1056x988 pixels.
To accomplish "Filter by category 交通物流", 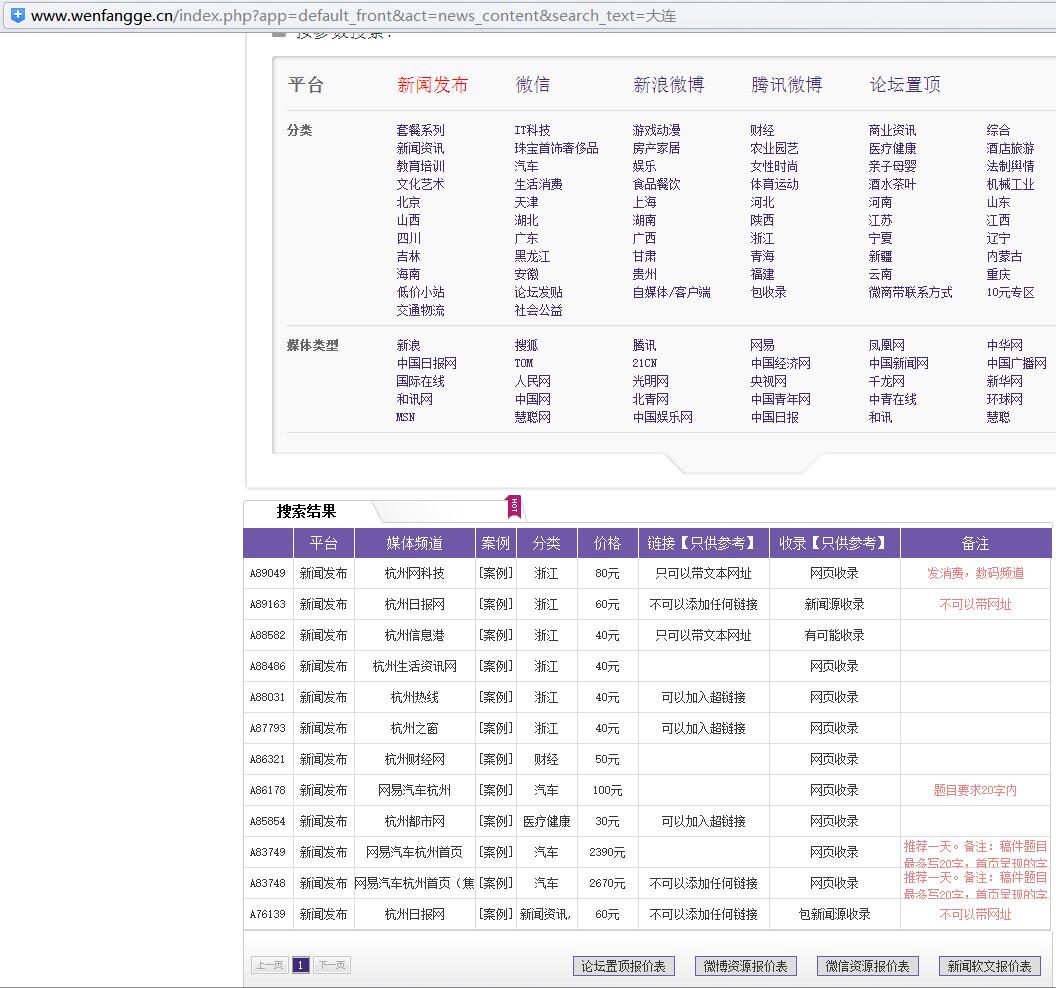I will tap(420, 310).
